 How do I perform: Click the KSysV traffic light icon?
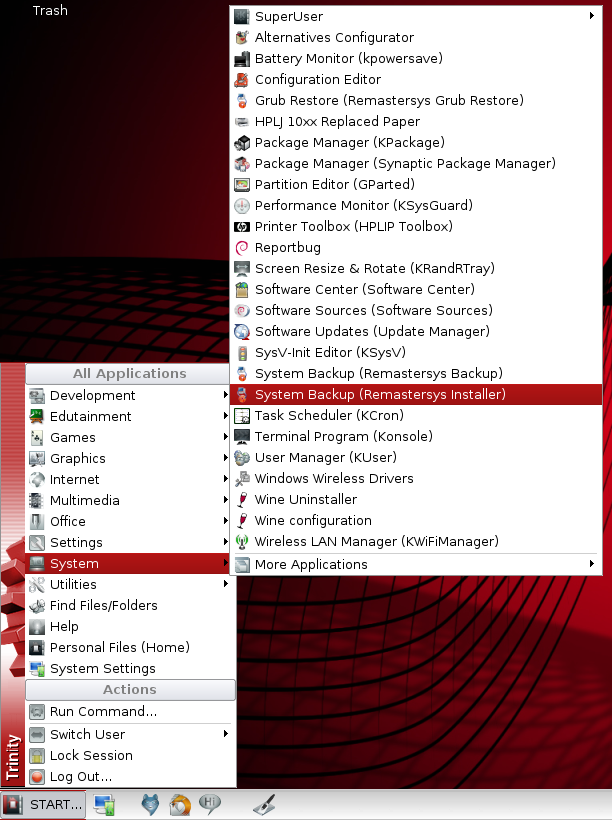pyautogui.click(x=242, y=352)
